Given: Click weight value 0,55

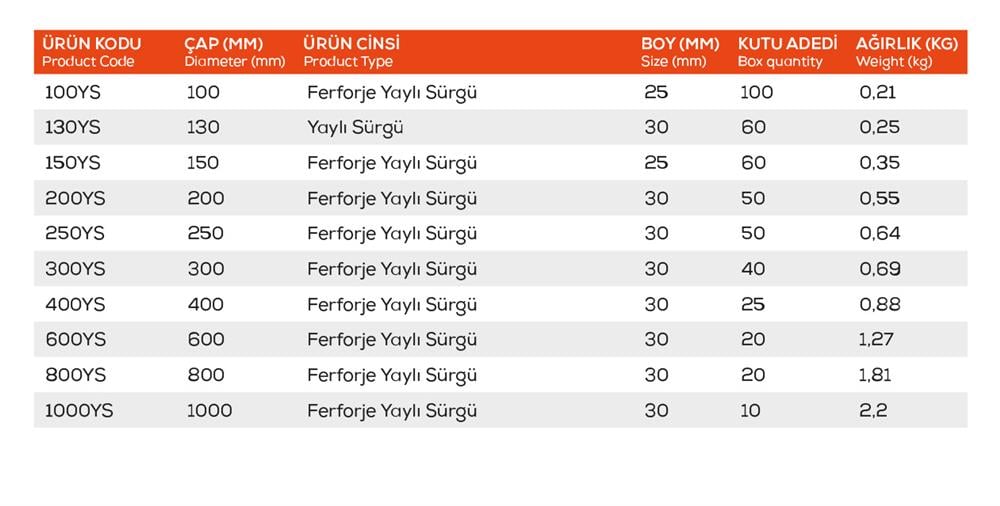Looking at the screenshot, I should click(x=880, y=198).
